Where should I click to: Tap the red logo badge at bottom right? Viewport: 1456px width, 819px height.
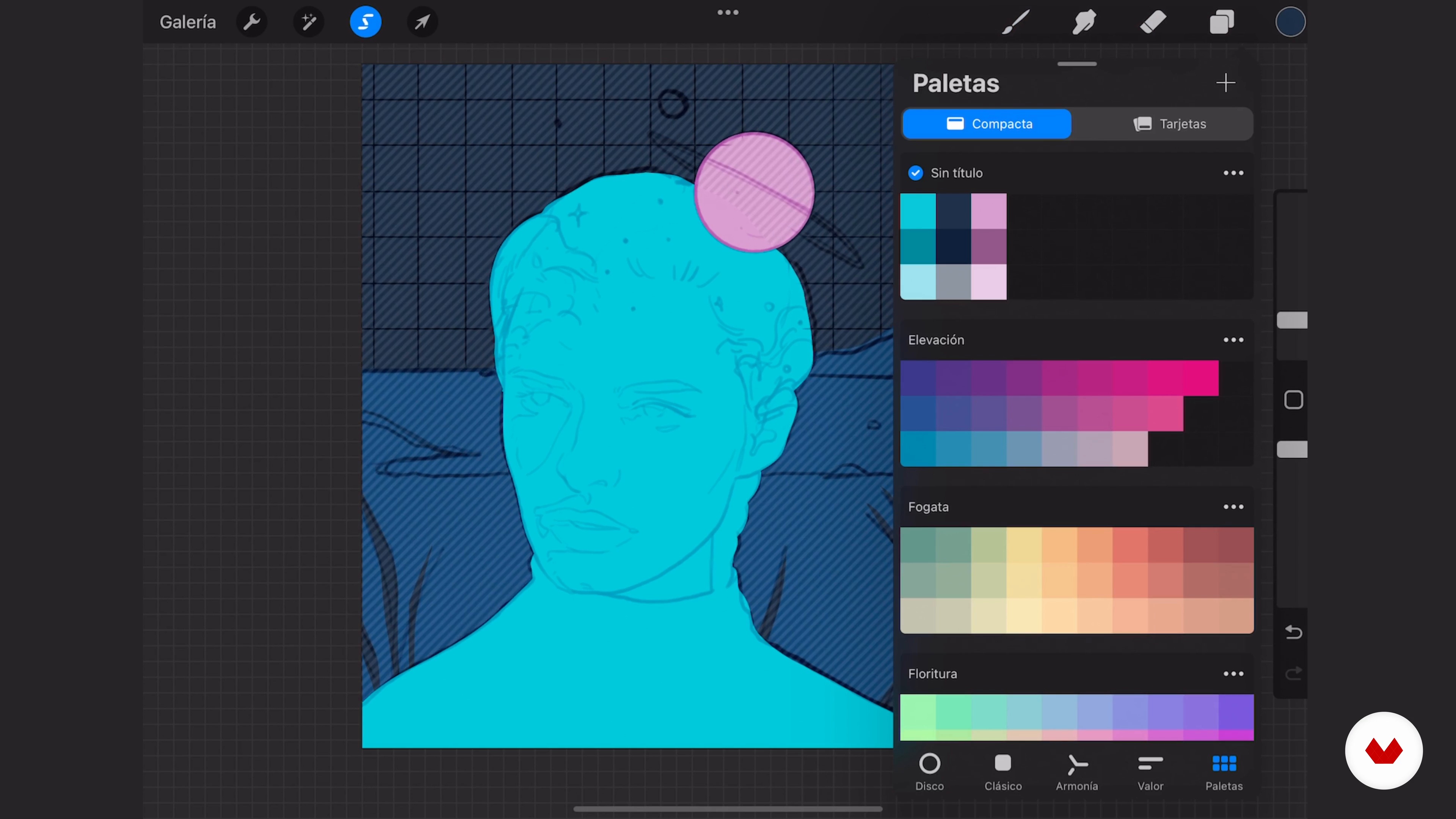pyautogui.click(x=1384, y=750)
